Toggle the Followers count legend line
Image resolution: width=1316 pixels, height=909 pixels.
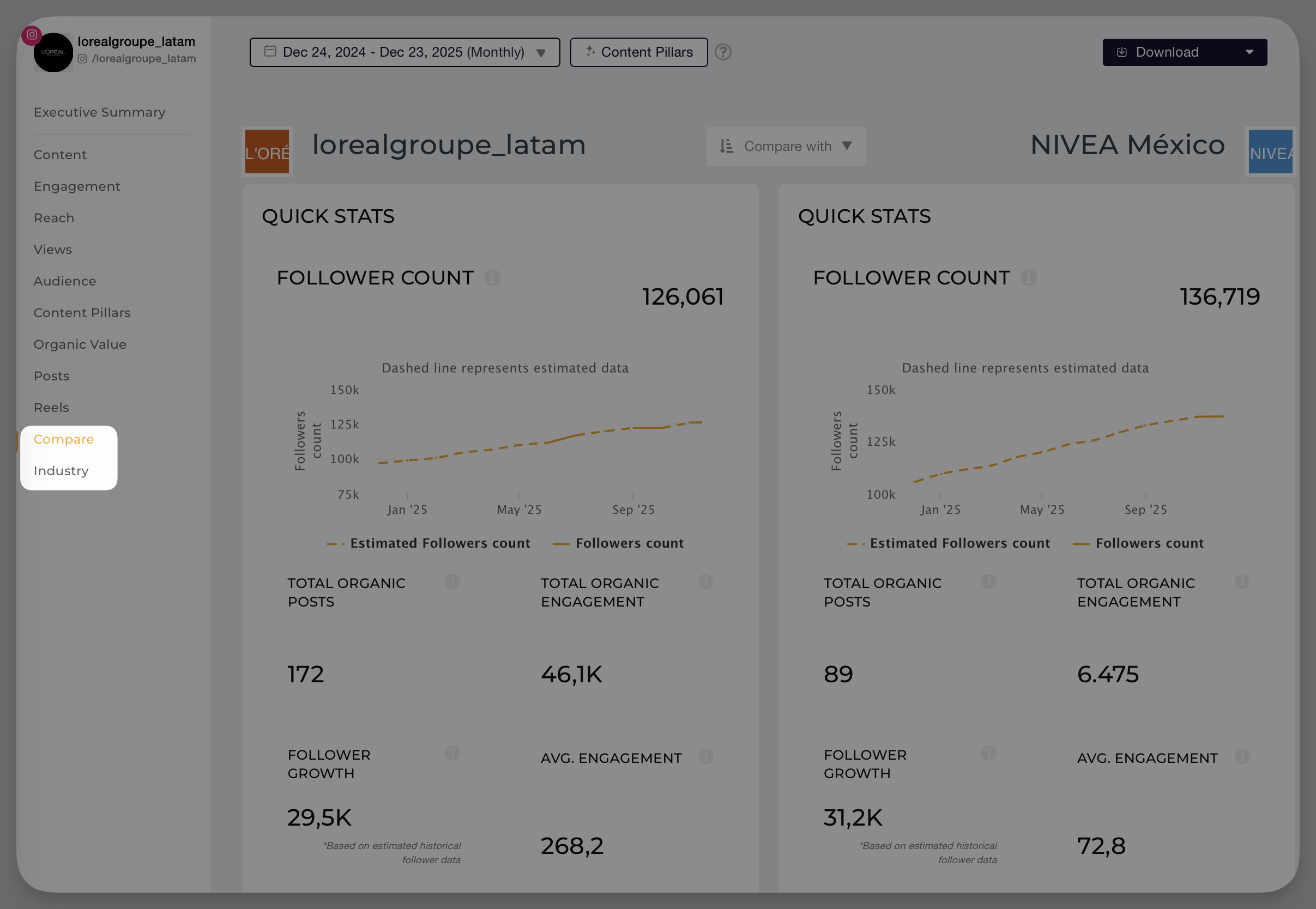630,543
